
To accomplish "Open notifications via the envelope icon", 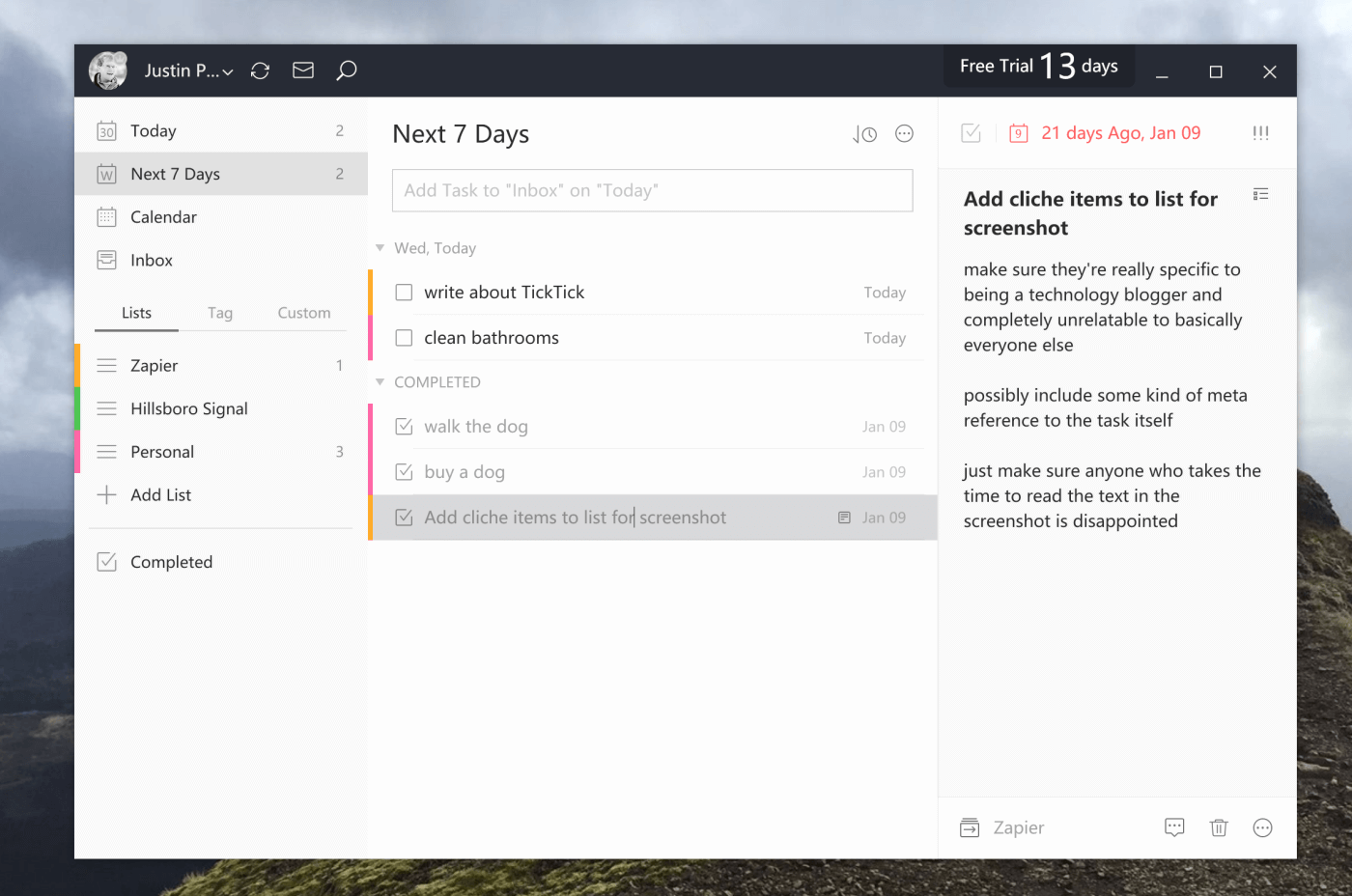I will (x=302, y=70).
